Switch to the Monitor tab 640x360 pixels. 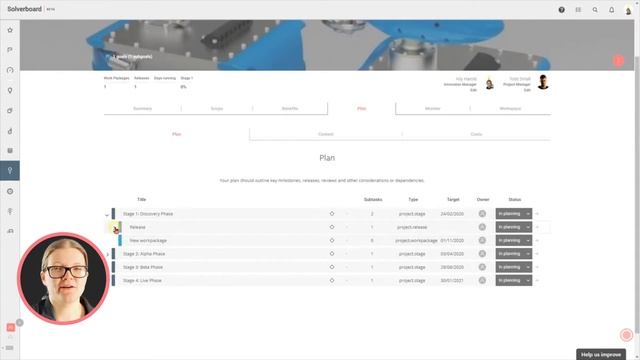click(x=433, y=109)
